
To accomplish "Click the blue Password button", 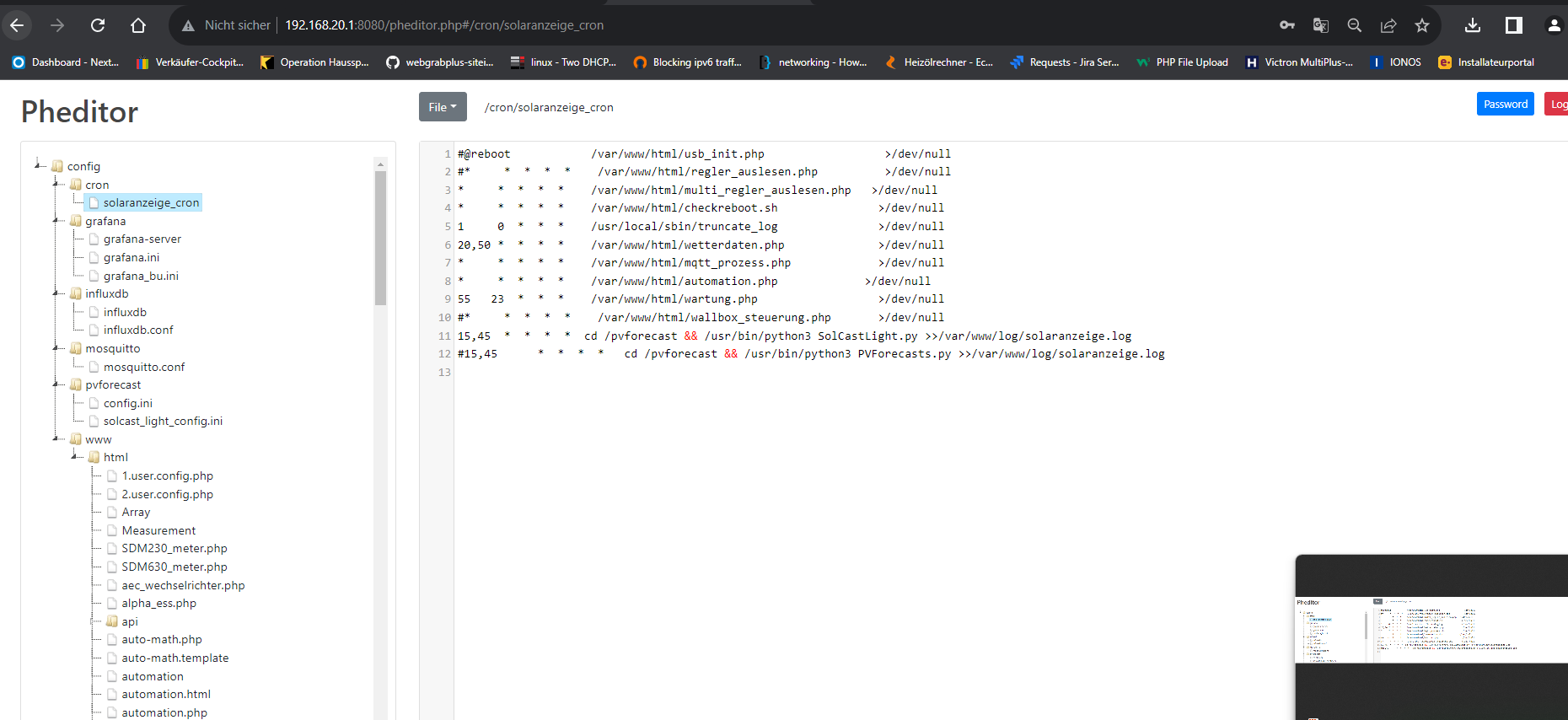I will tap(1505, 105).
